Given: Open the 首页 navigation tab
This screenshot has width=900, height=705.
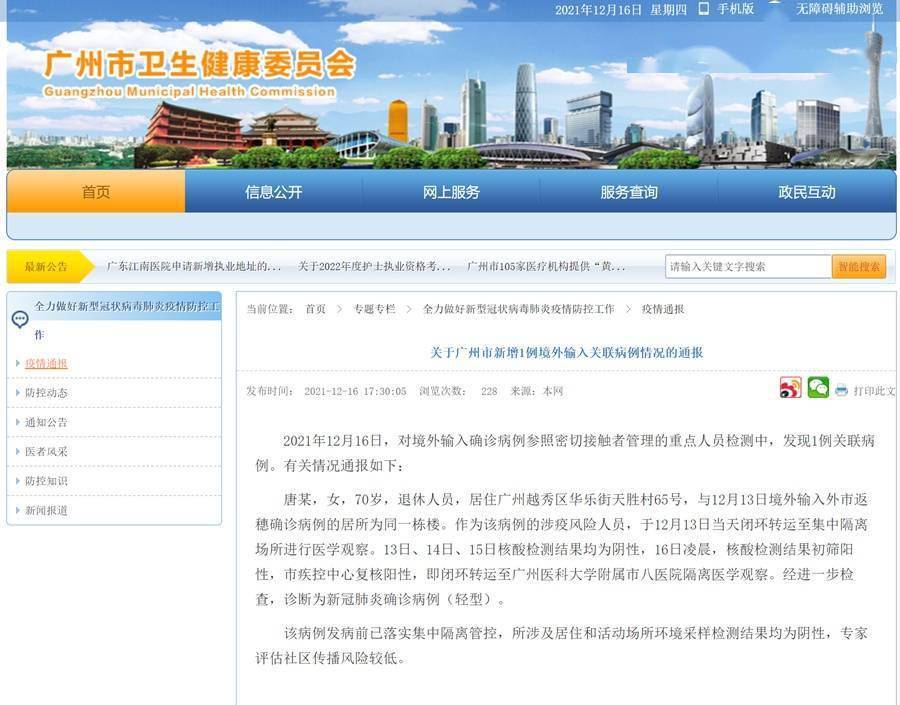Looking at the screenshot, I should click(96, 192).
